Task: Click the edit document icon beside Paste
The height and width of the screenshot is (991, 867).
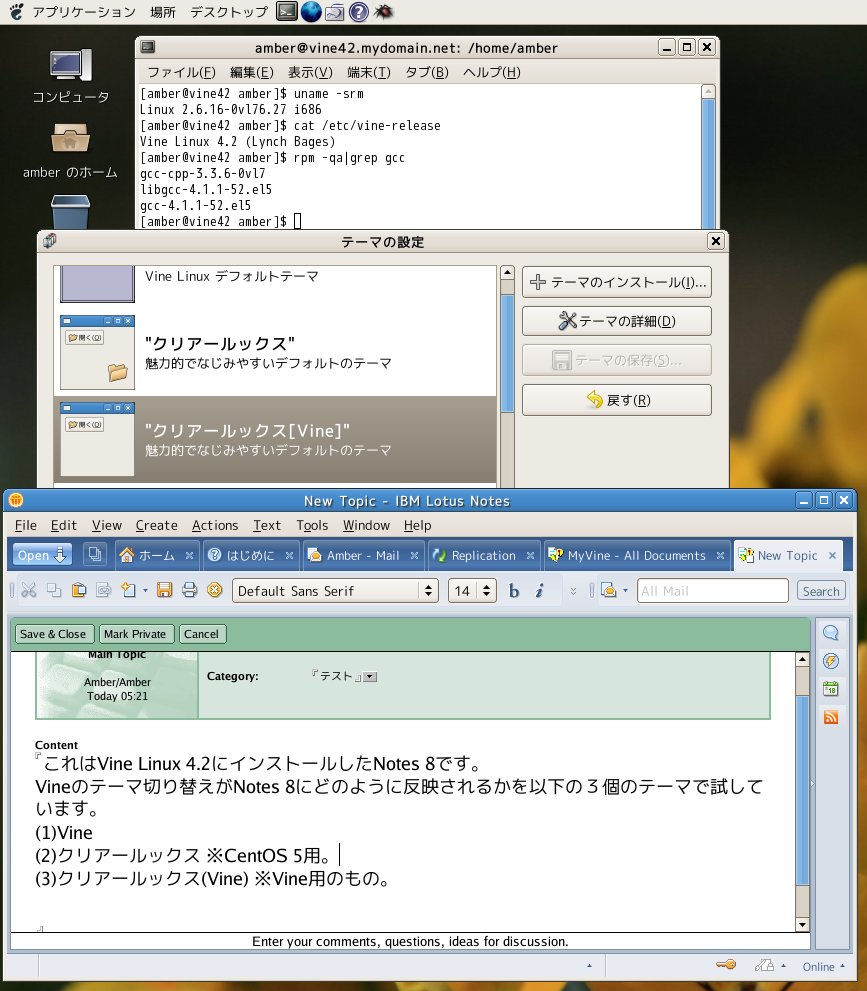Action: point(104,590)
